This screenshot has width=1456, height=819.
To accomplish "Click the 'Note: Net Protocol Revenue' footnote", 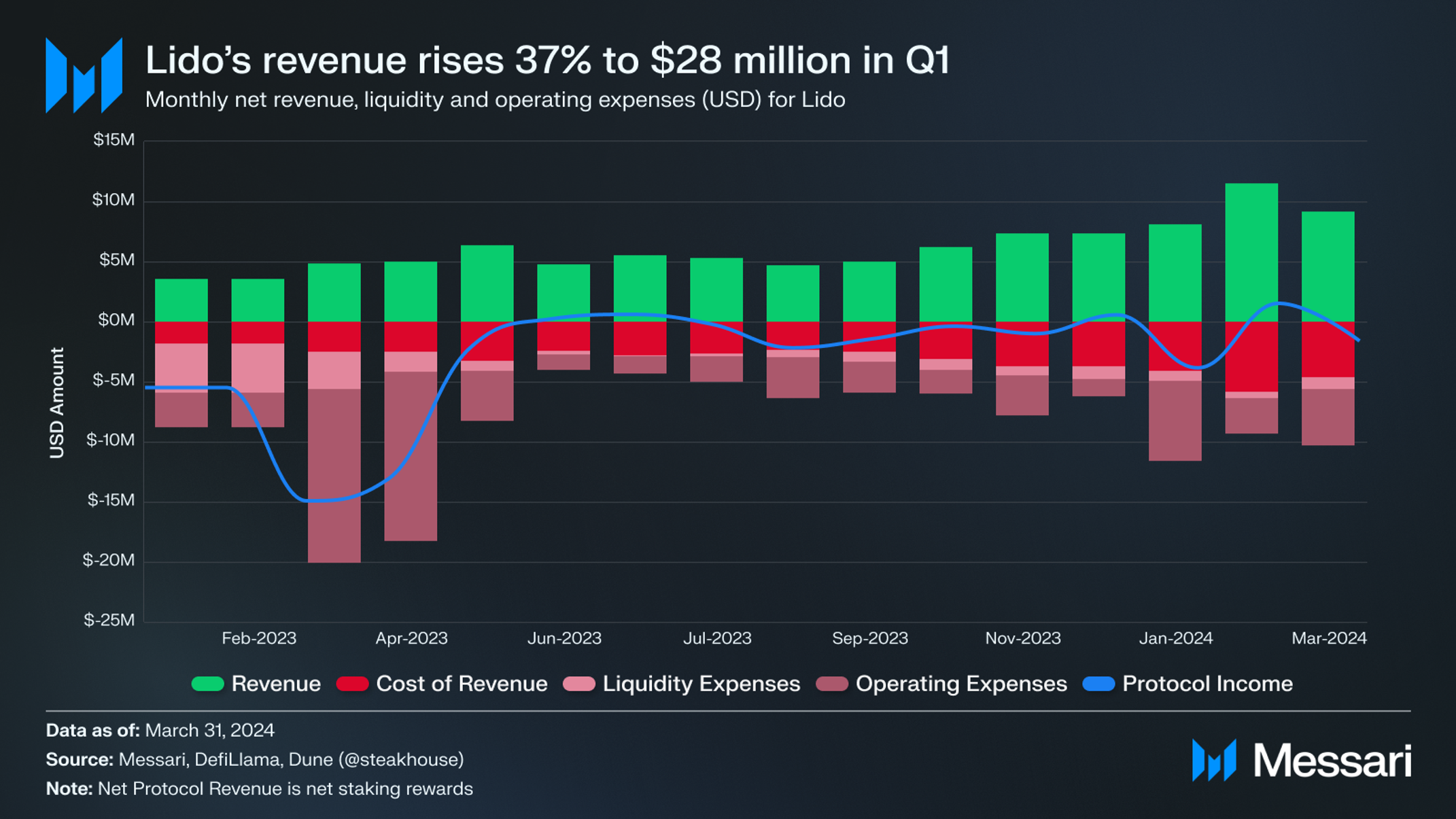I will pos(259,789).
